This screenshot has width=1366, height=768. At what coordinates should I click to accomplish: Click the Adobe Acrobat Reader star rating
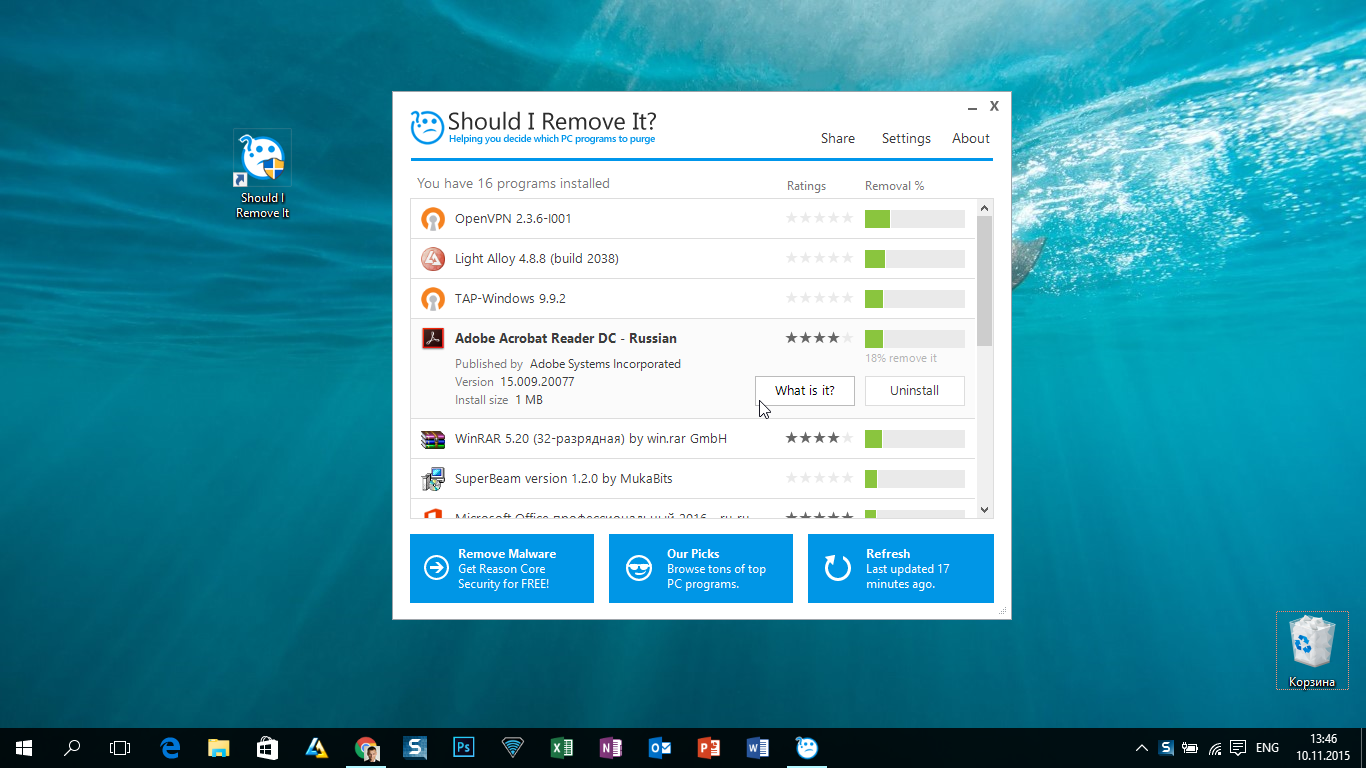pyautogui.click(x=820, y=338)
